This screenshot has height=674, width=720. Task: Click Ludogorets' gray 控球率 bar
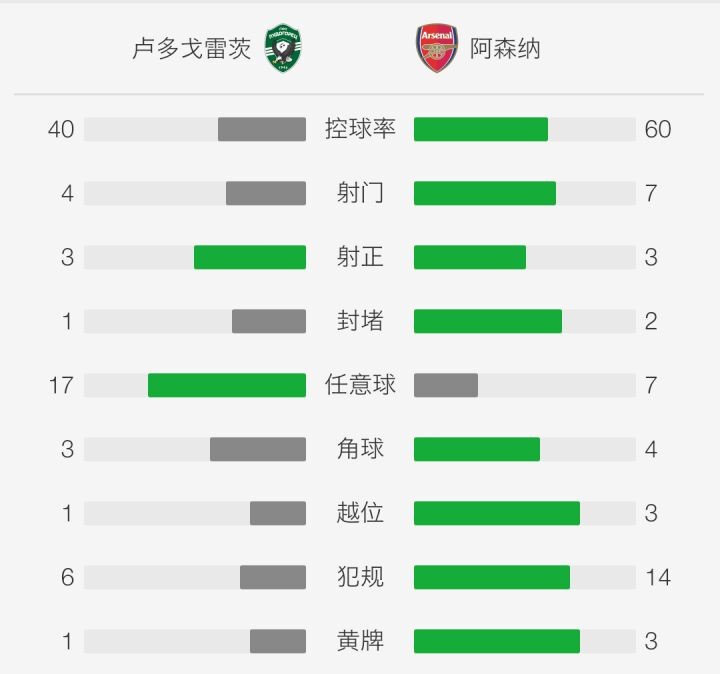[x=262, y=129]
